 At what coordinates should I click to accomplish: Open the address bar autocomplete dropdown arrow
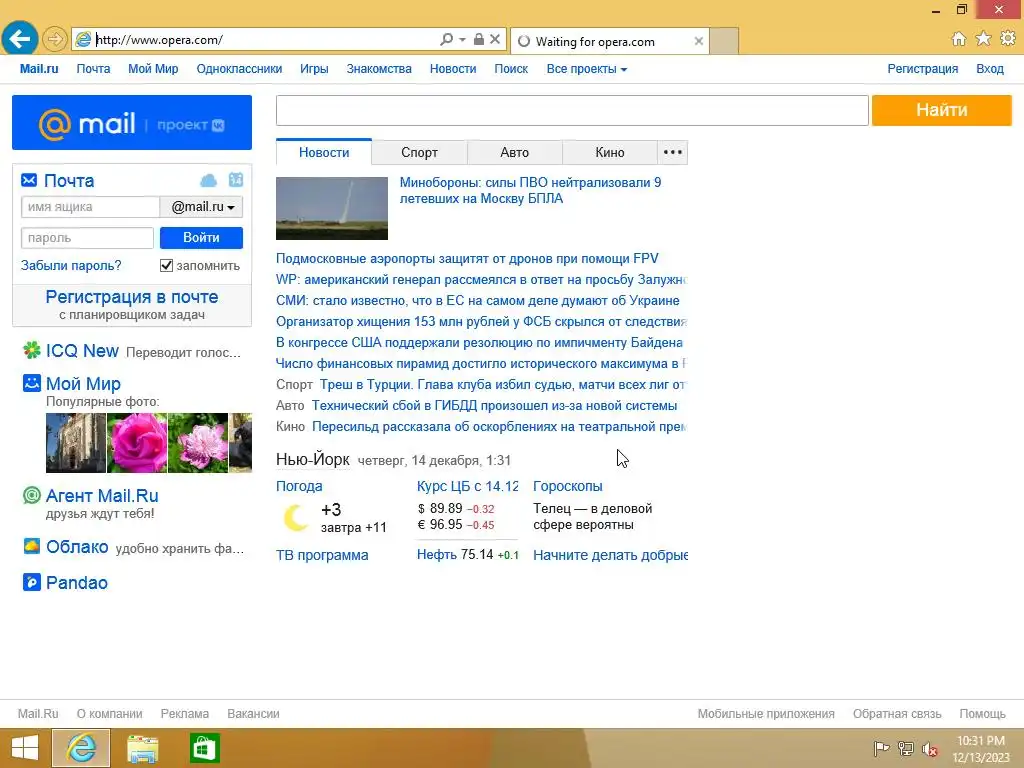[462, 40]
